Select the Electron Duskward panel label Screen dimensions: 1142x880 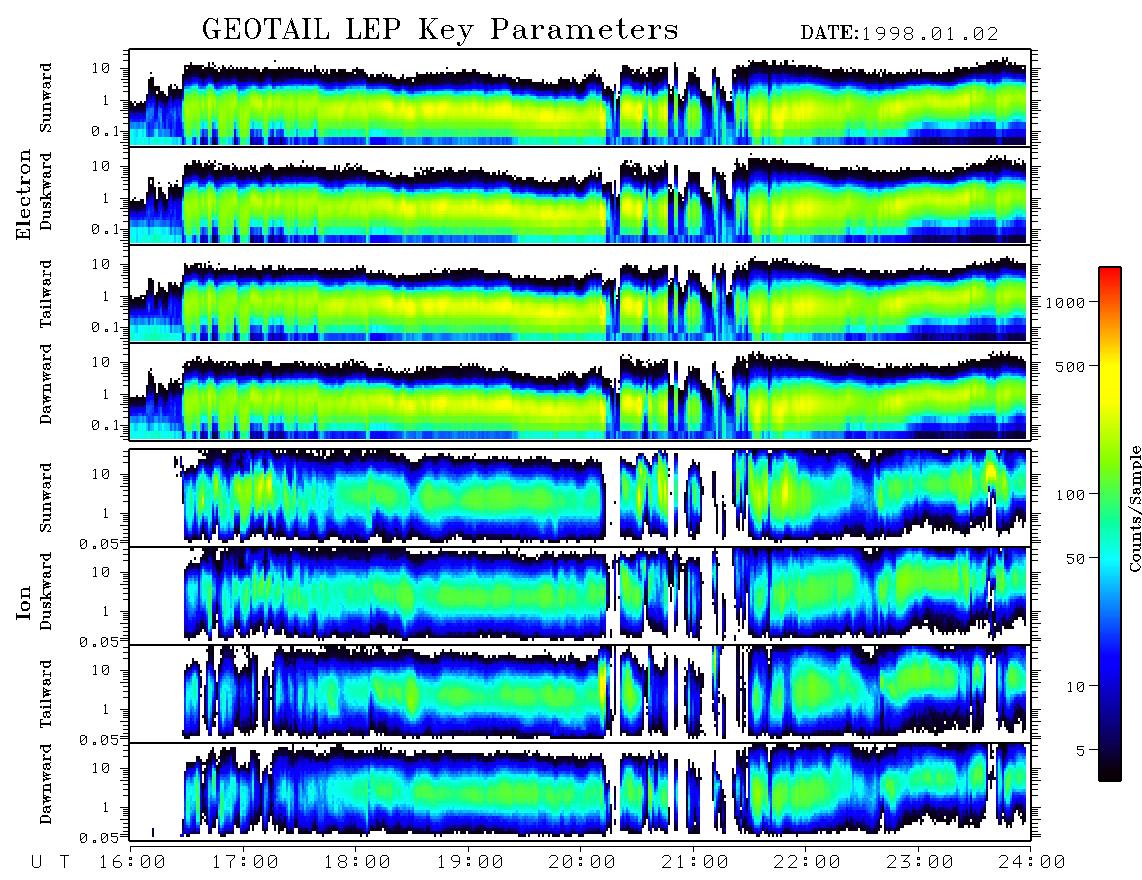pos(46,192)
